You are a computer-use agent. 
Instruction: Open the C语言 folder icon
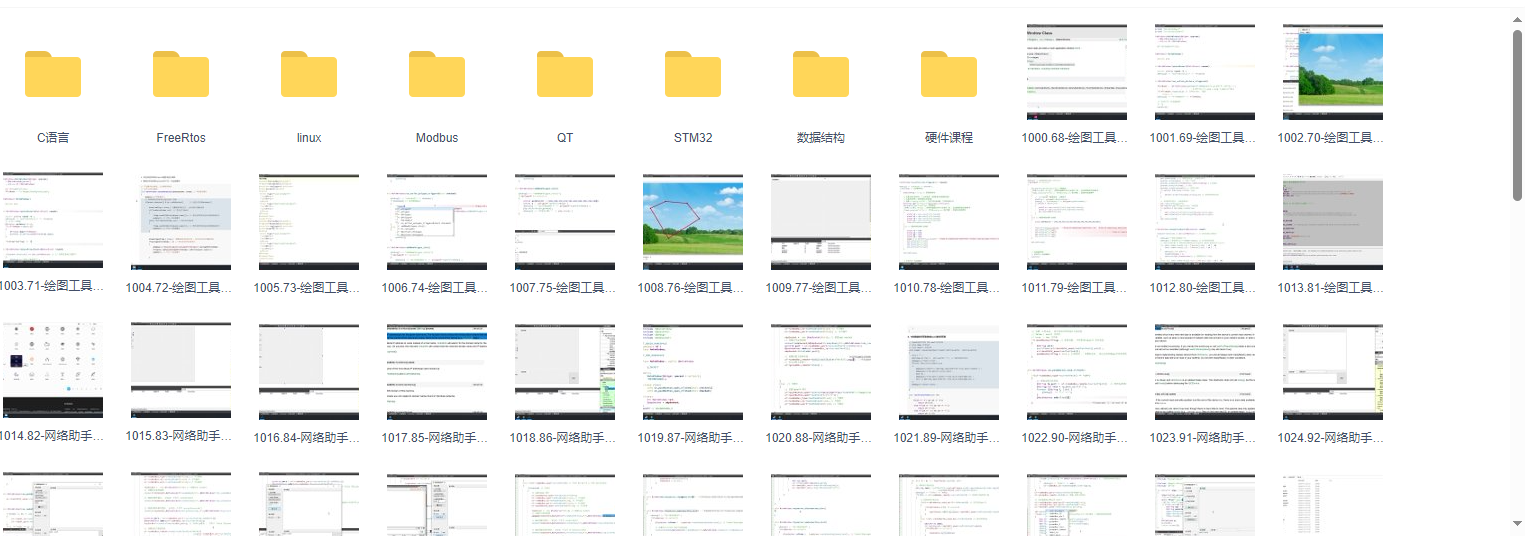pyautogui.click(x=53, y=74)
